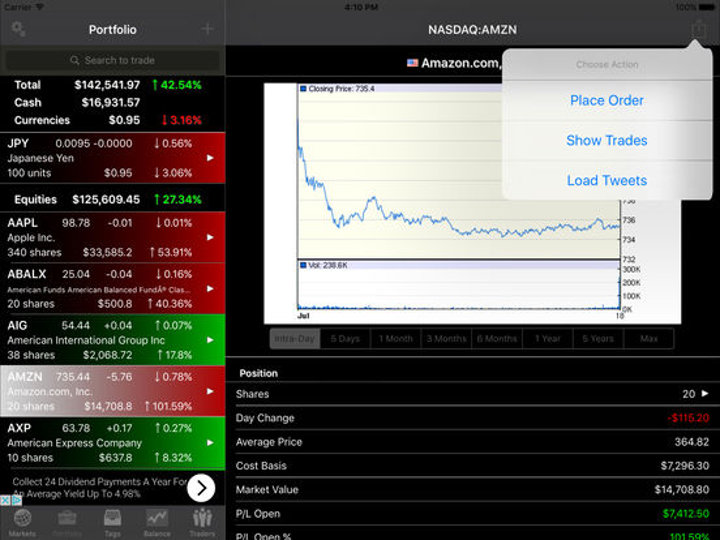This screenshot has height=540, width=720.
Task: Select the JPY ticker symbol
Action: click(18, 143)
